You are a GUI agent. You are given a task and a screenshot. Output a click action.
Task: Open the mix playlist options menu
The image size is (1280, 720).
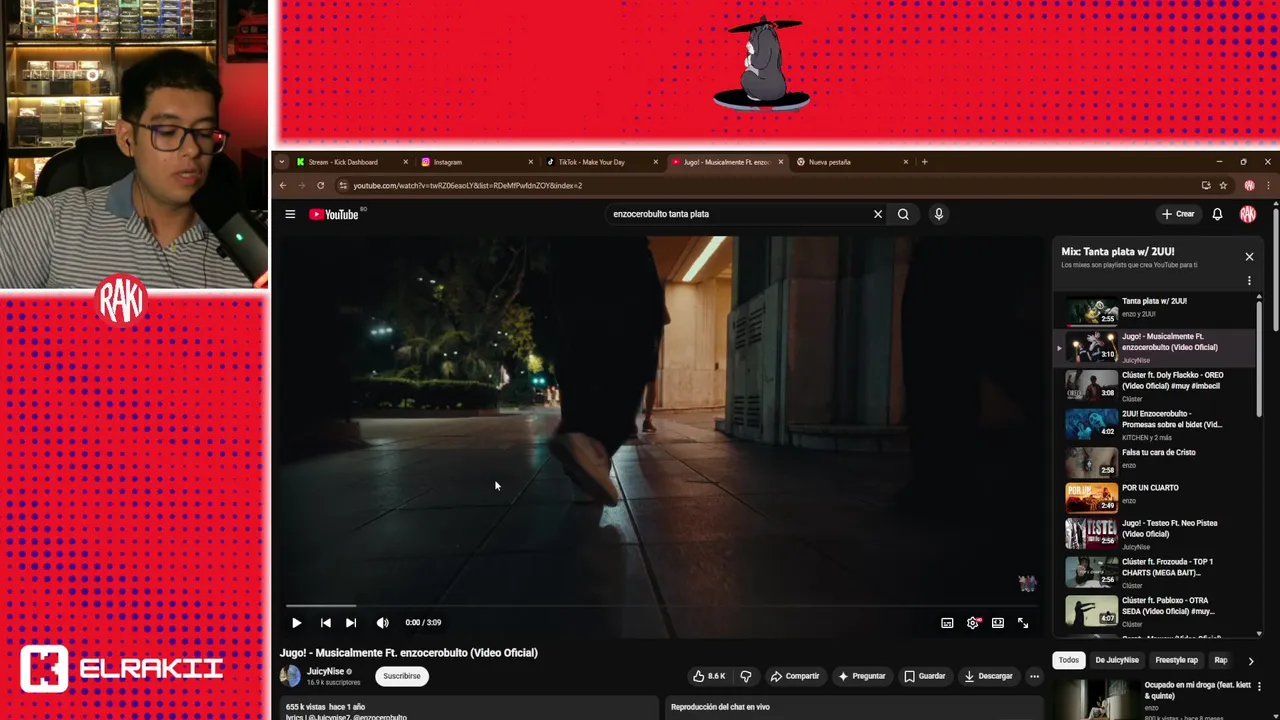click(1249, 281)
